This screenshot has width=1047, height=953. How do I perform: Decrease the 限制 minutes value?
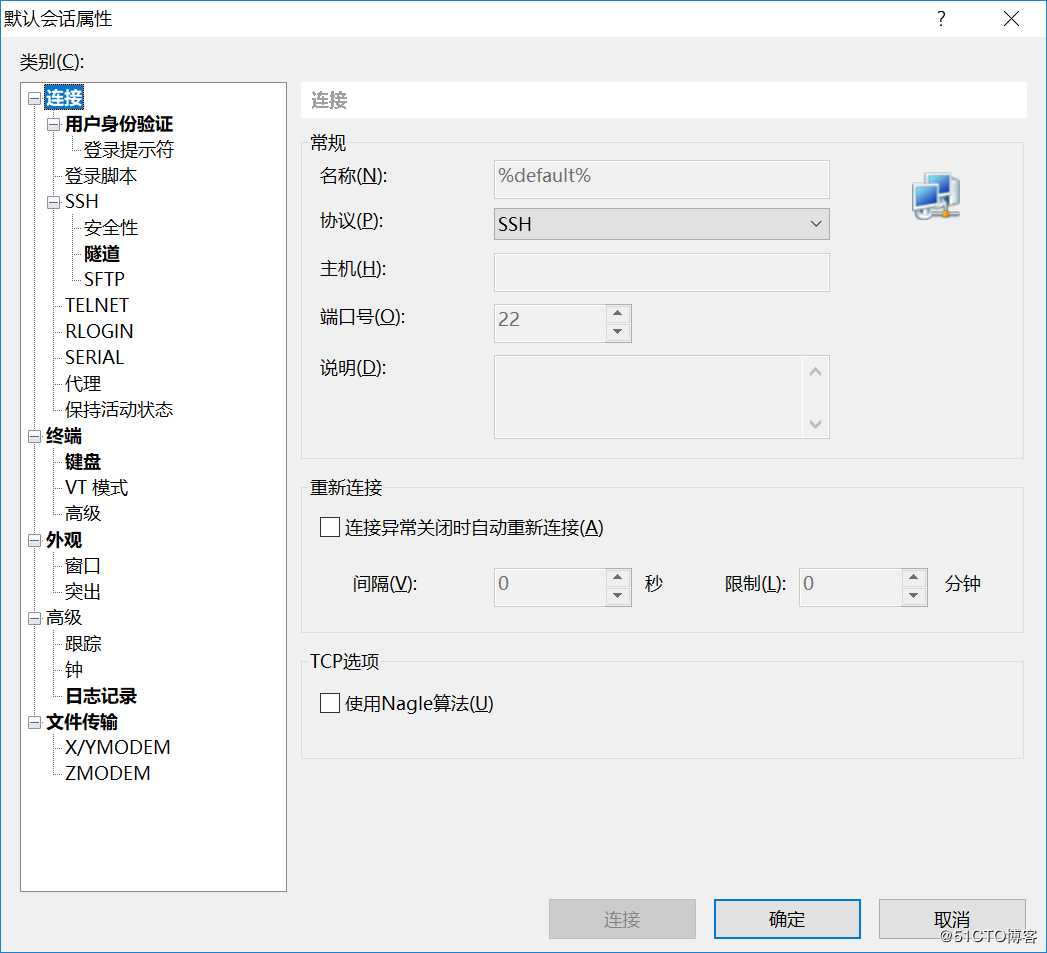pos(913,596)
